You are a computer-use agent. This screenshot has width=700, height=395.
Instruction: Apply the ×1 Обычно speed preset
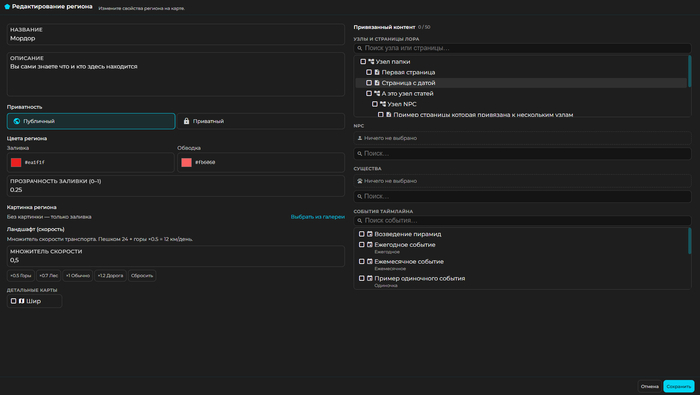click(78, 276)
